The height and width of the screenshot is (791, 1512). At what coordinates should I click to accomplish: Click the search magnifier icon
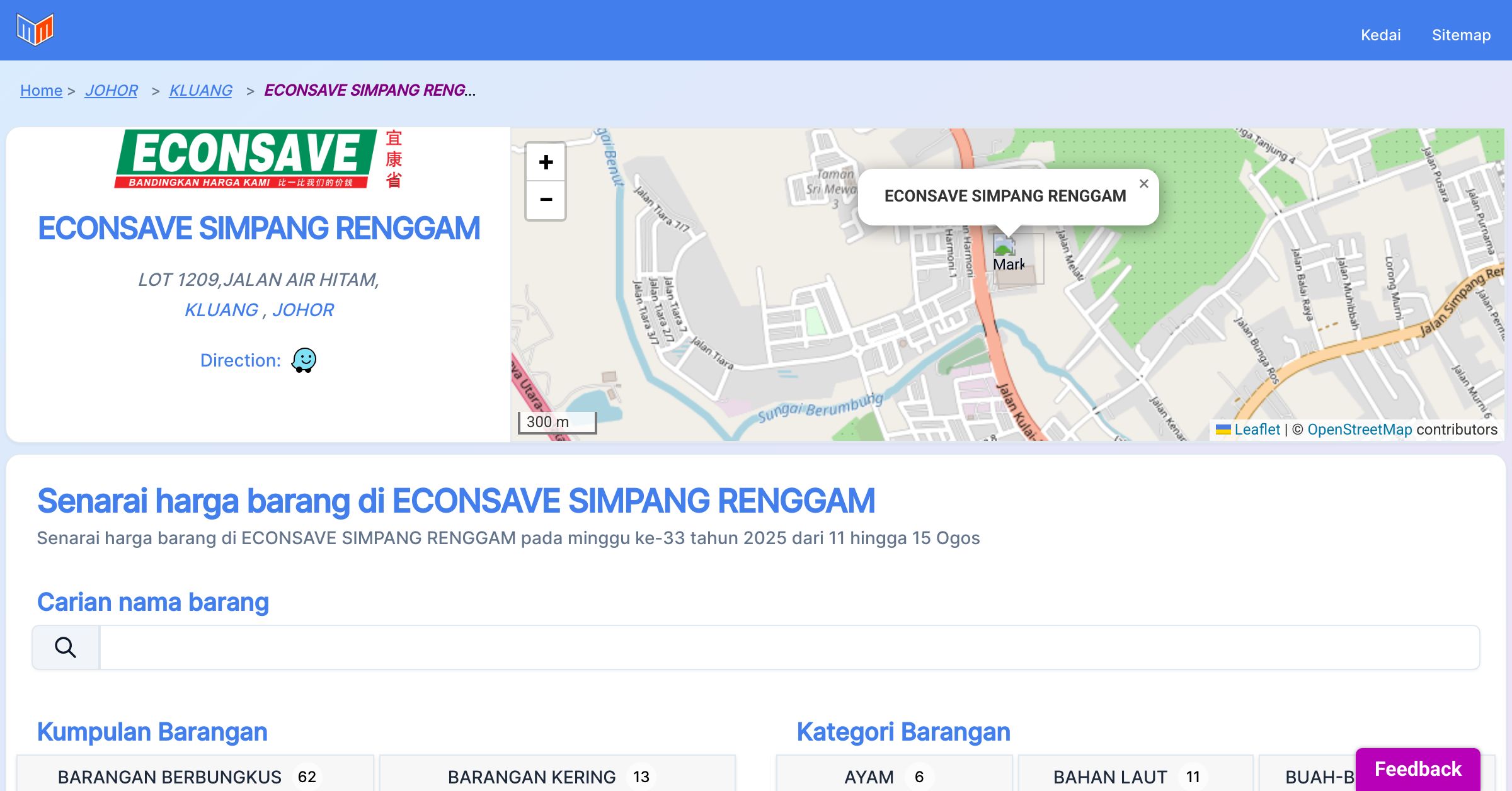66,647
